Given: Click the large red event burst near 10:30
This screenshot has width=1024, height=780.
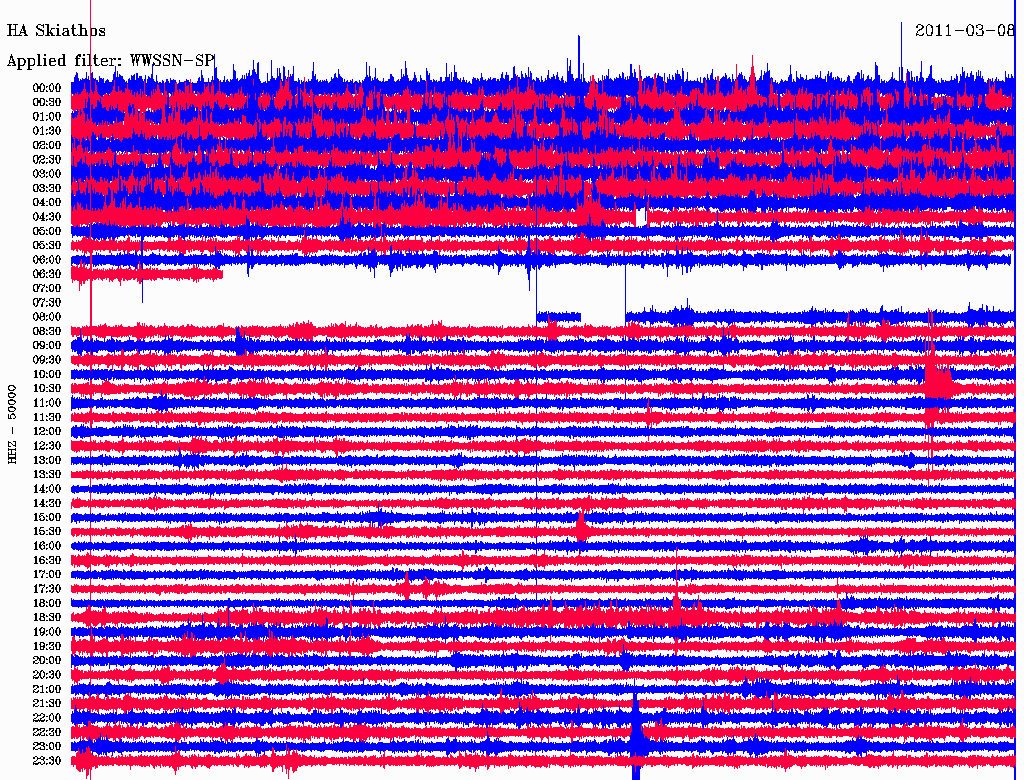Looking at the screenshot, I should coord(937,381).
